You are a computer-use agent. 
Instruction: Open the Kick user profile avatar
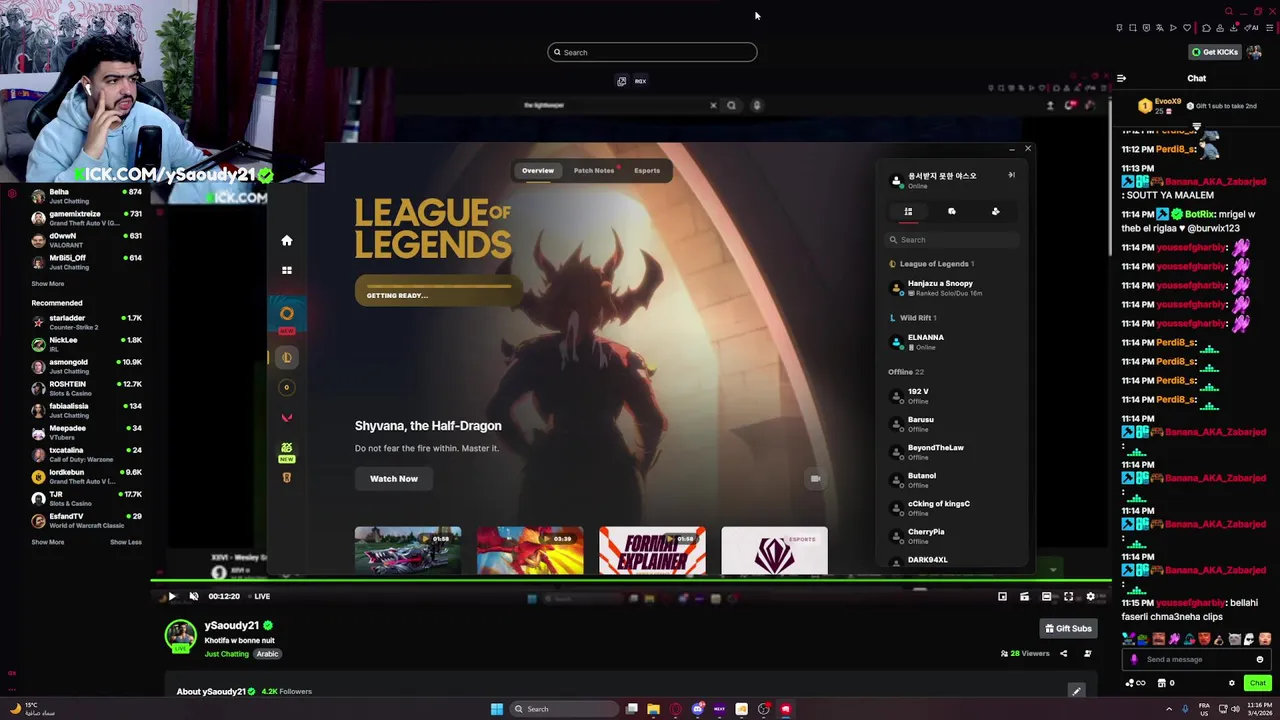click(1254, 52)
